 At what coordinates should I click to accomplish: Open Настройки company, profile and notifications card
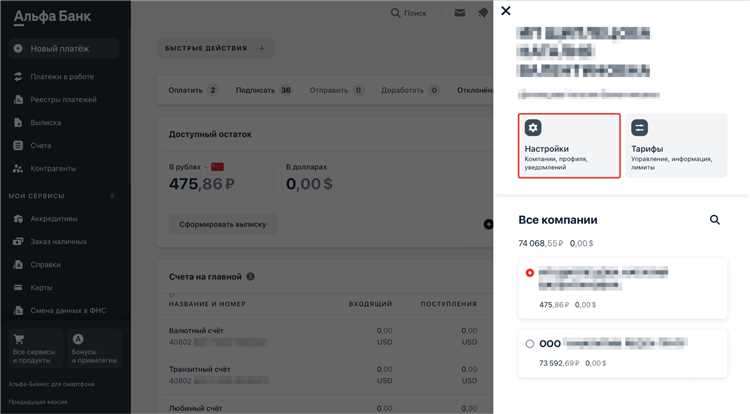[569, 146]
